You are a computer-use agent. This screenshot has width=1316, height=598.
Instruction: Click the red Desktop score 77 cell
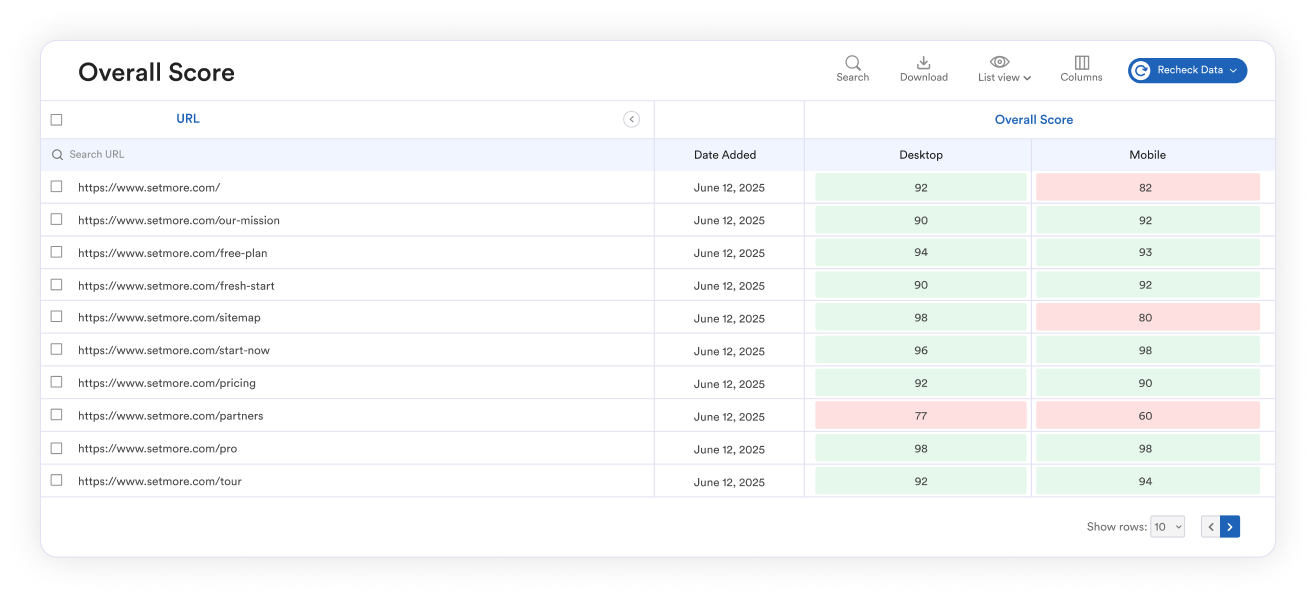pyautogui.click(x=920, y=416)
